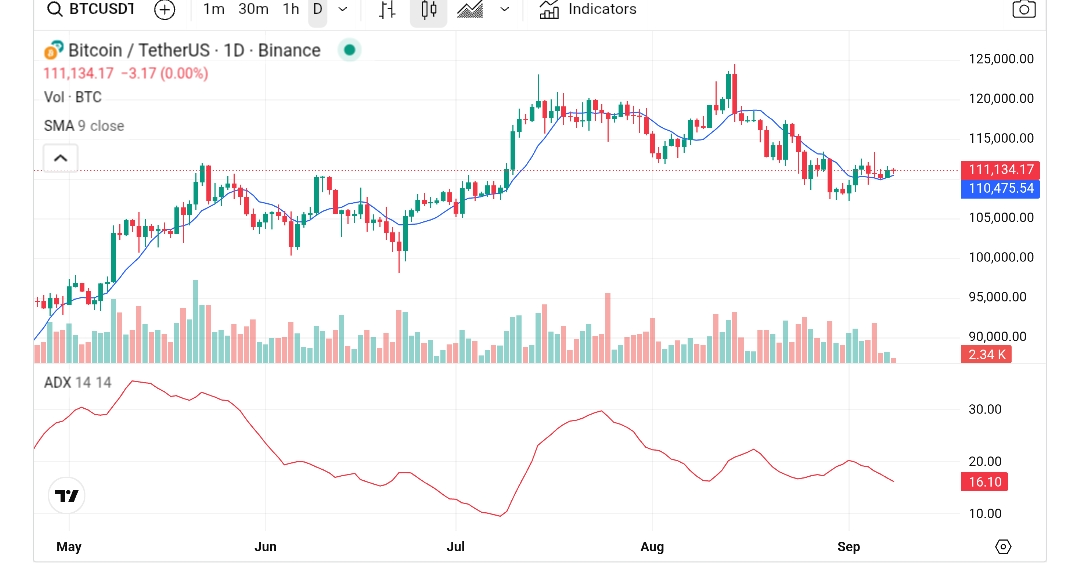Collapse the indicator legend with chevron
1080x563 pixels.
coord(60,158)
